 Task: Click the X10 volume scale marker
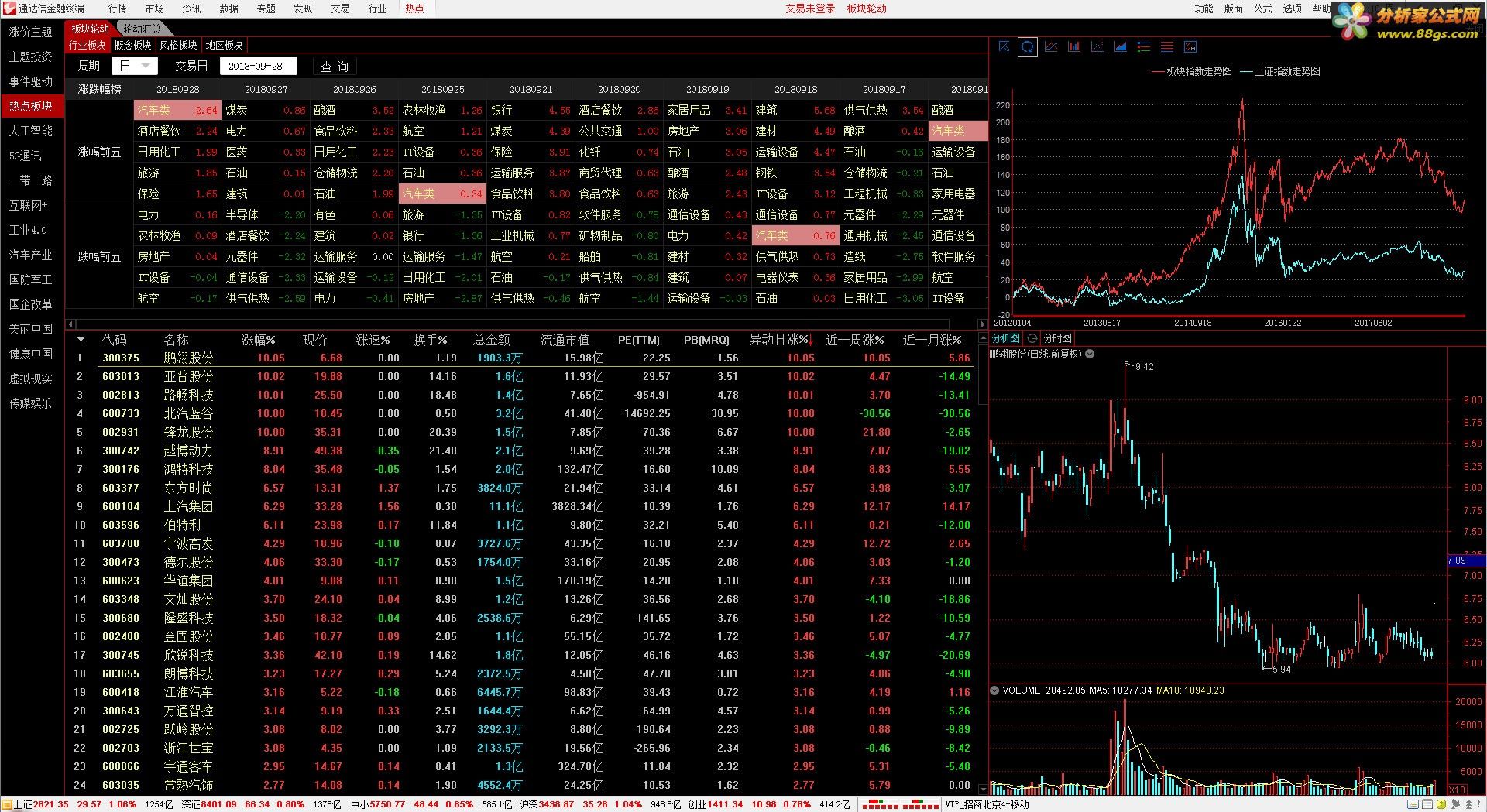1457,790
